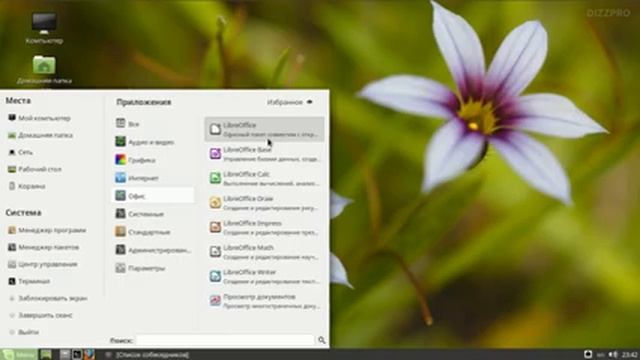Launch Просмотр документов document viewer
640x360 pixels.
(x=264, y=301)
